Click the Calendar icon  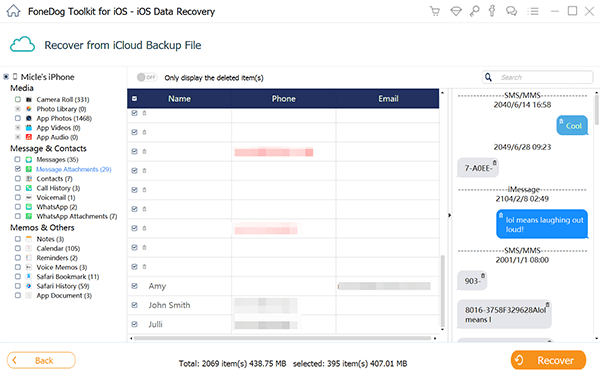tap(29, 248)
